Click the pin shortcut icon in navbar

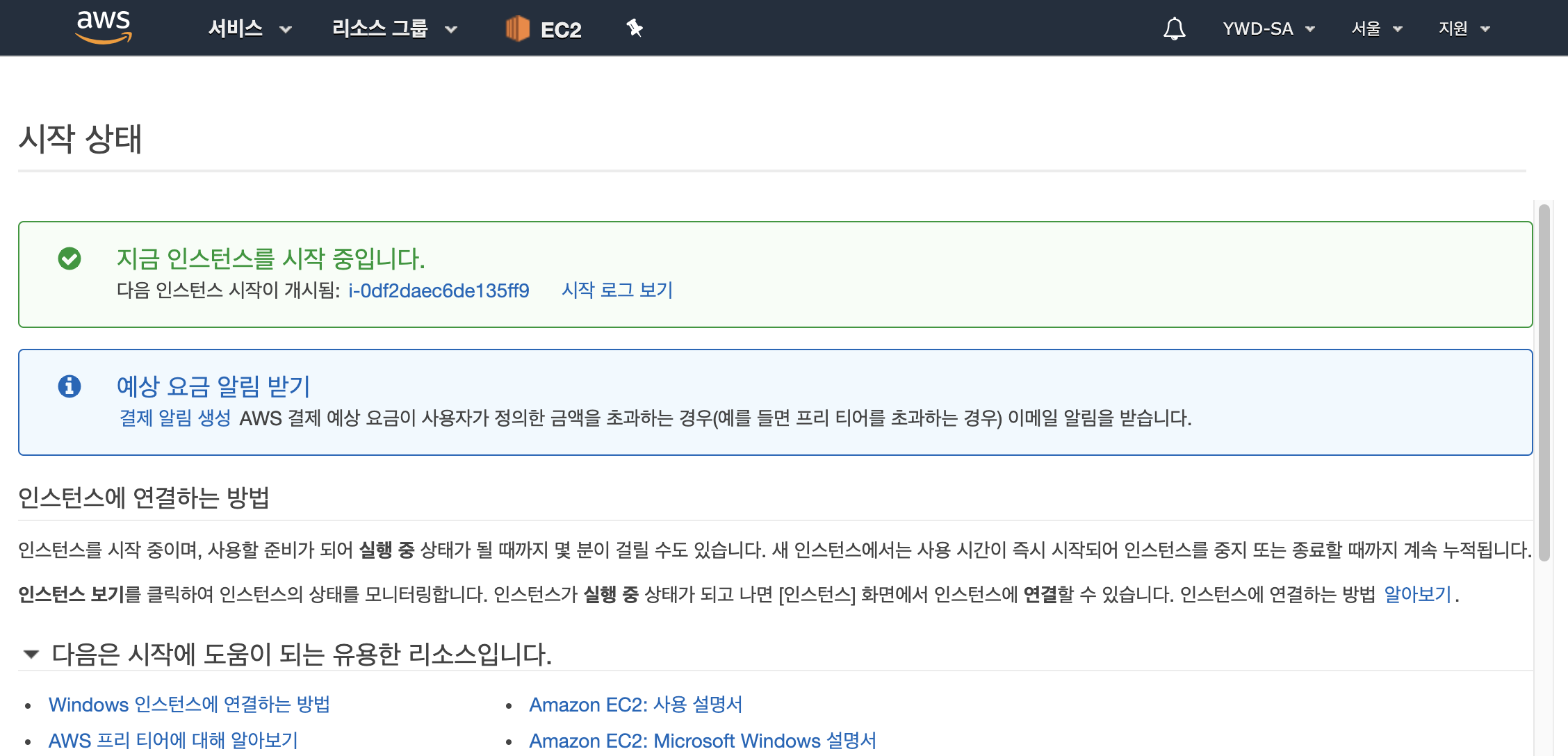pyautogui.click(x=634, y=28)
